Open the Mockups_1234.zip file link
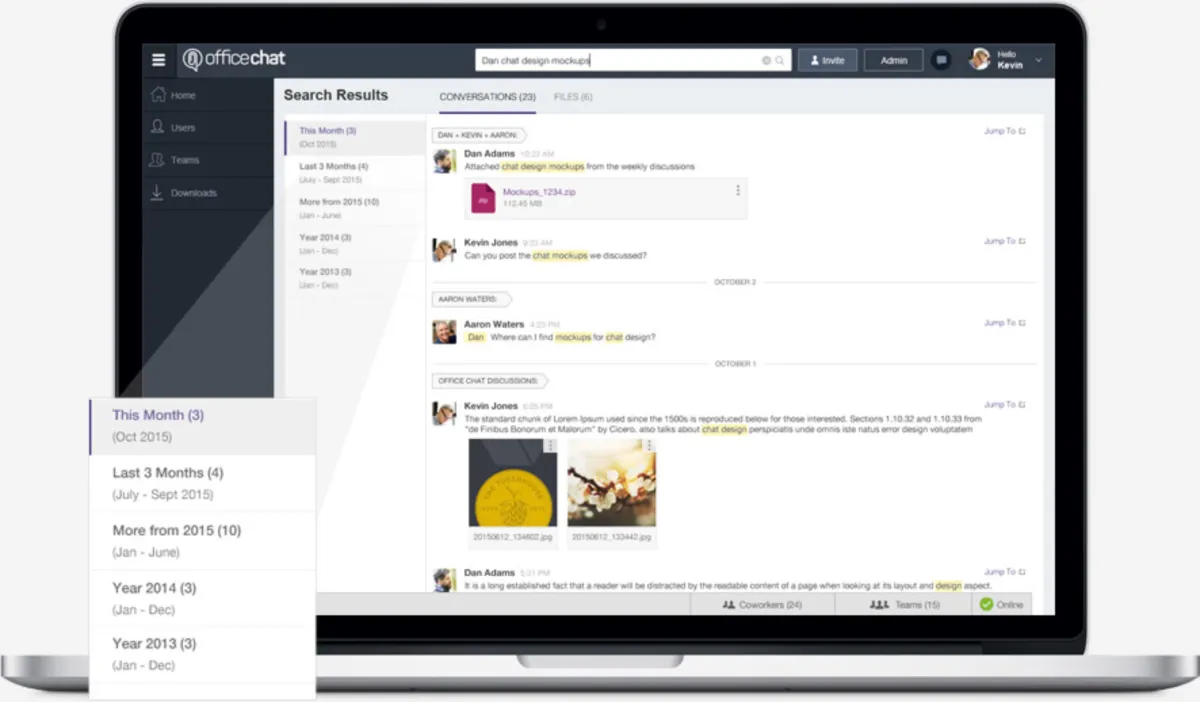Image resolution: width=1200 pixels, height=702 pixels. tap(538, 192)
